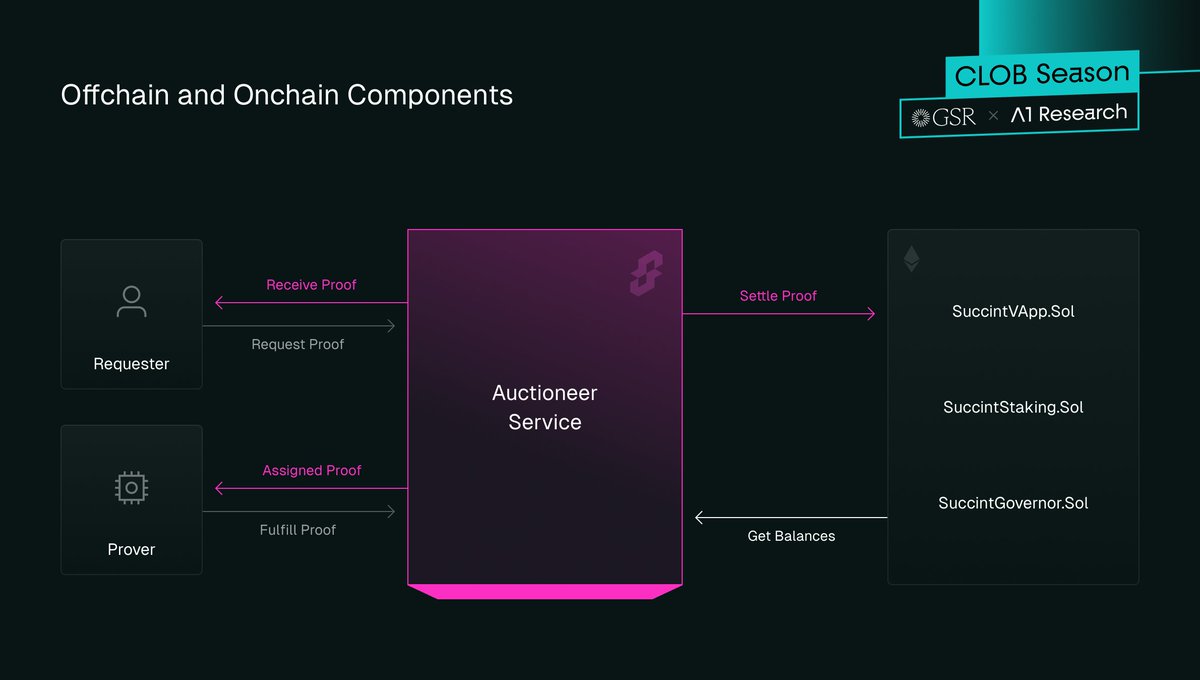Select the Assigned Proof label
The image size is (1200, 680).
coord(312,470)
